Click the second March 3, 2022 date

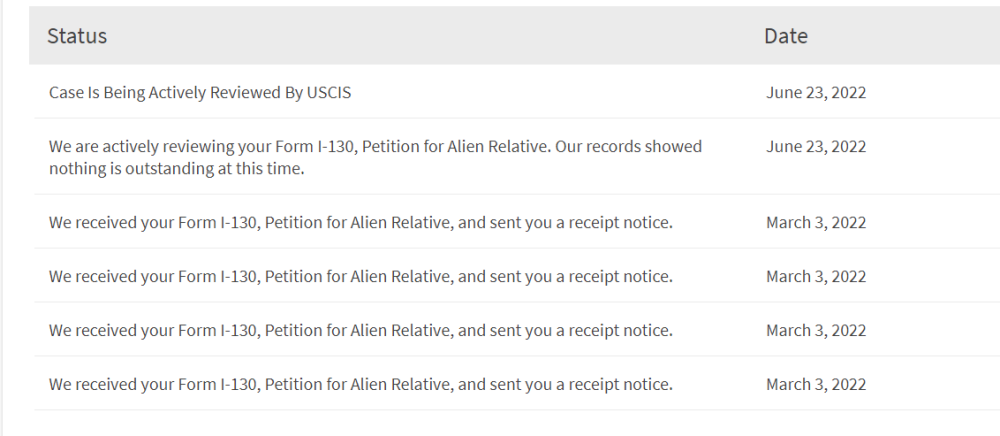click(816, 277)
